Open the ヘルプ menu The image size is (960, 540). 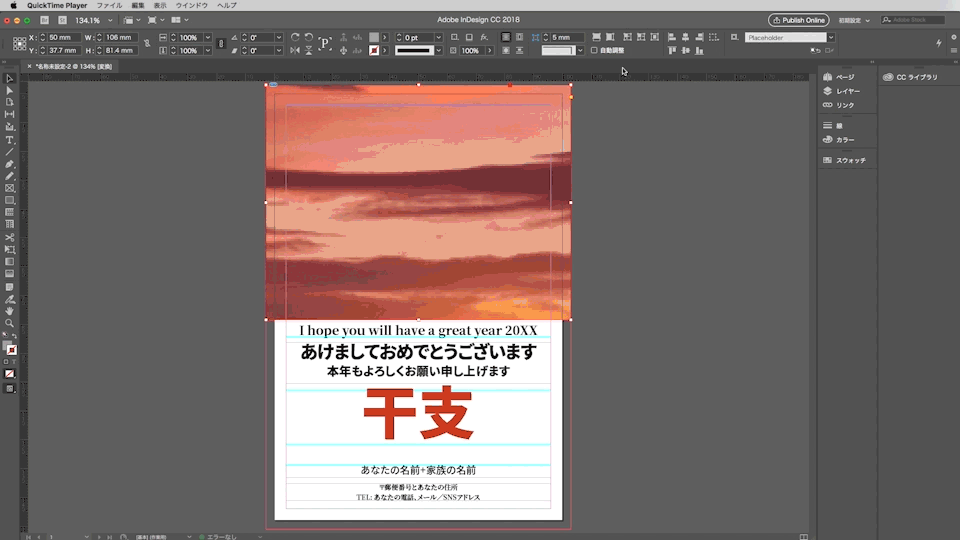tap(227, 5)
